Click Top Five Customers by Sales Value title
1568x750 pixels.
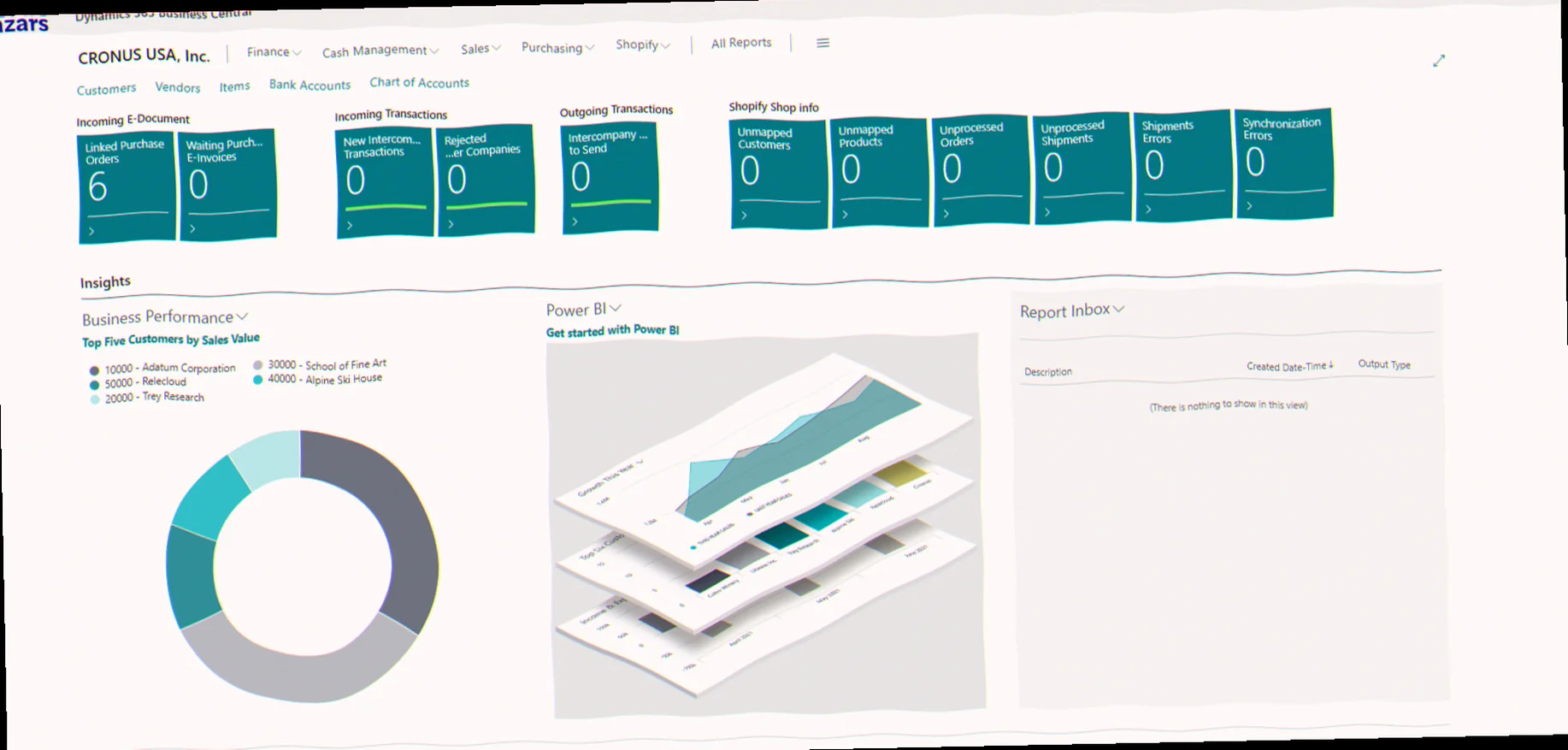171,340
